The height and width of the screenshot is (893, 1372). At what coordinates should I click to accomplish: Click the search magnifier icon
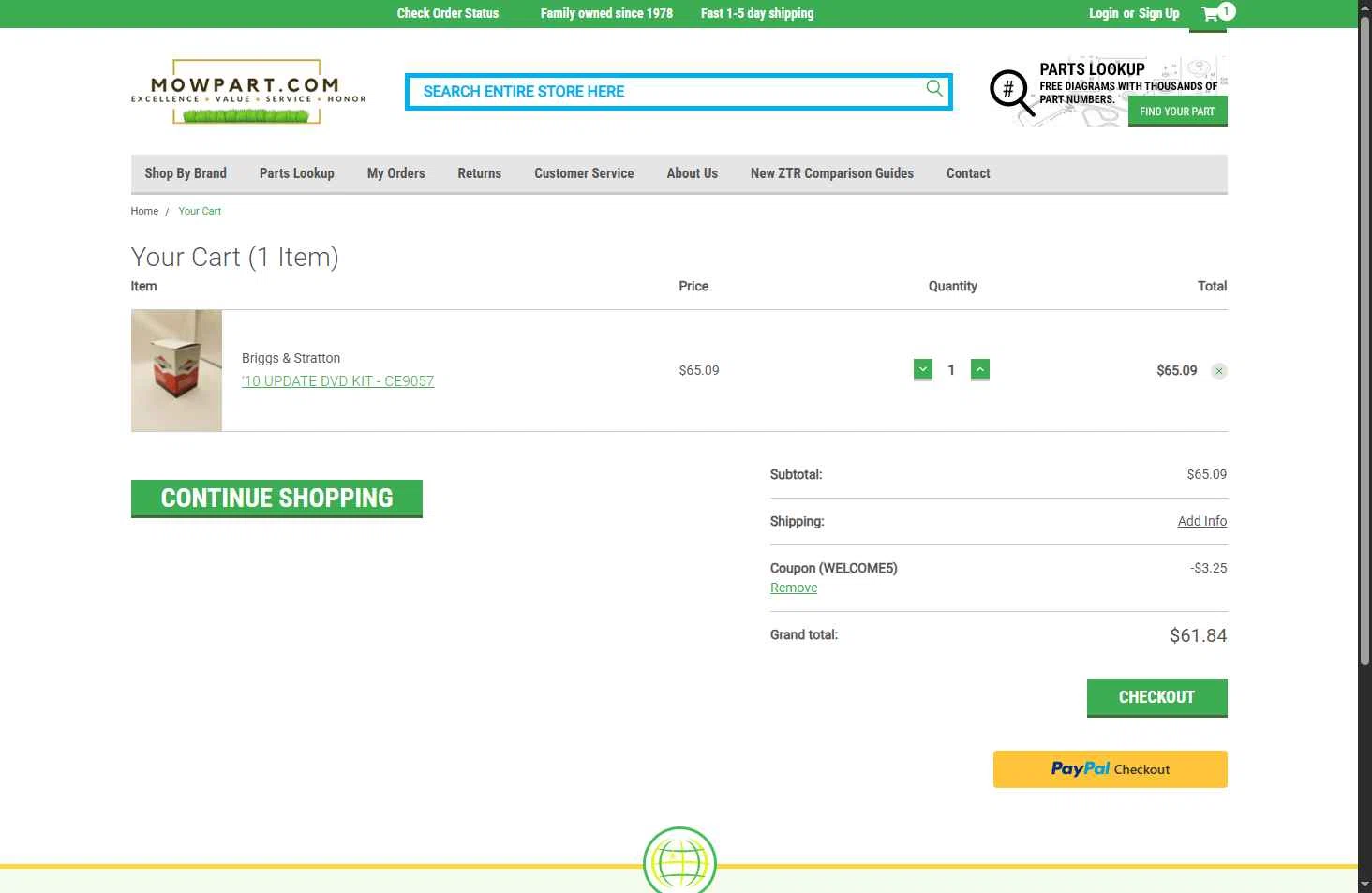(934, 88)
